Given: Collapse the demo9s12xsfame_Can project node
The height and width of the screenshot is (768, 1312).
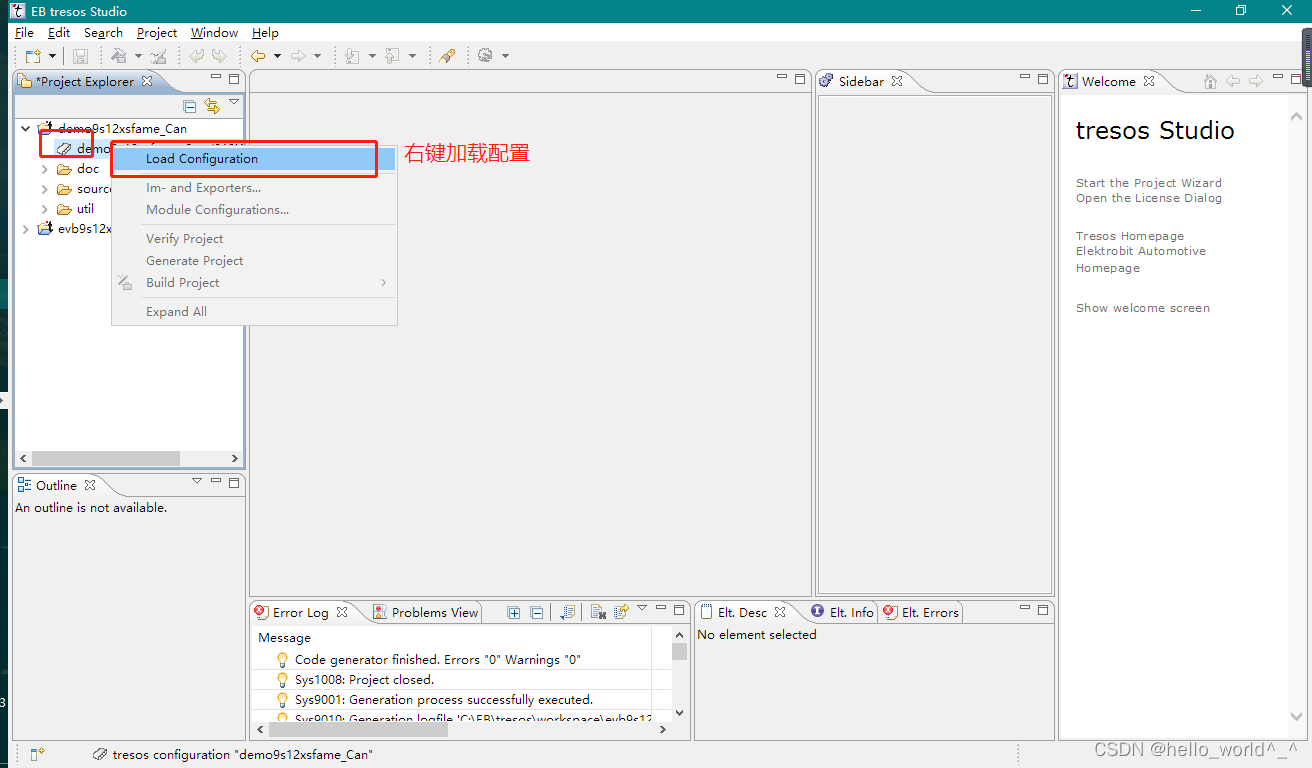Looking at the screenshot, I should click(26, 129).
